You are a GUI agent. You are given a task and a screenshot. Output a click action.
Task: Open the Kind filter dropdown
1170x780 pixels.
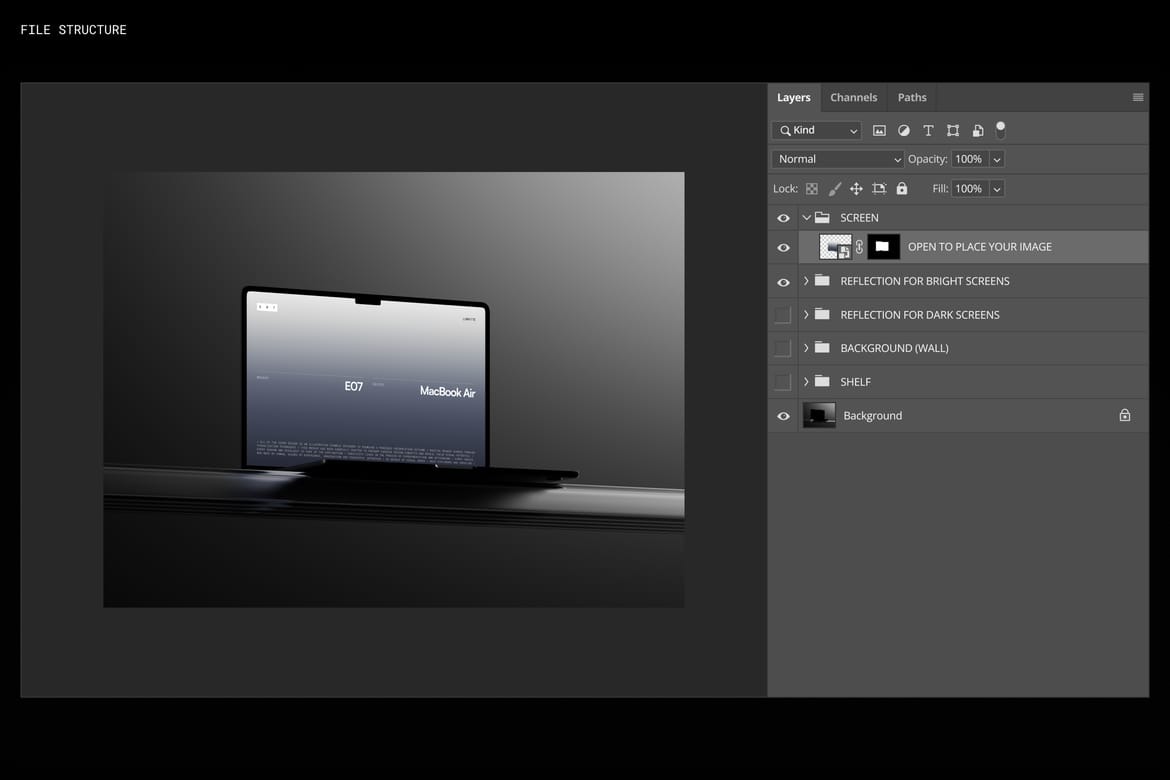tap(817, 131)
